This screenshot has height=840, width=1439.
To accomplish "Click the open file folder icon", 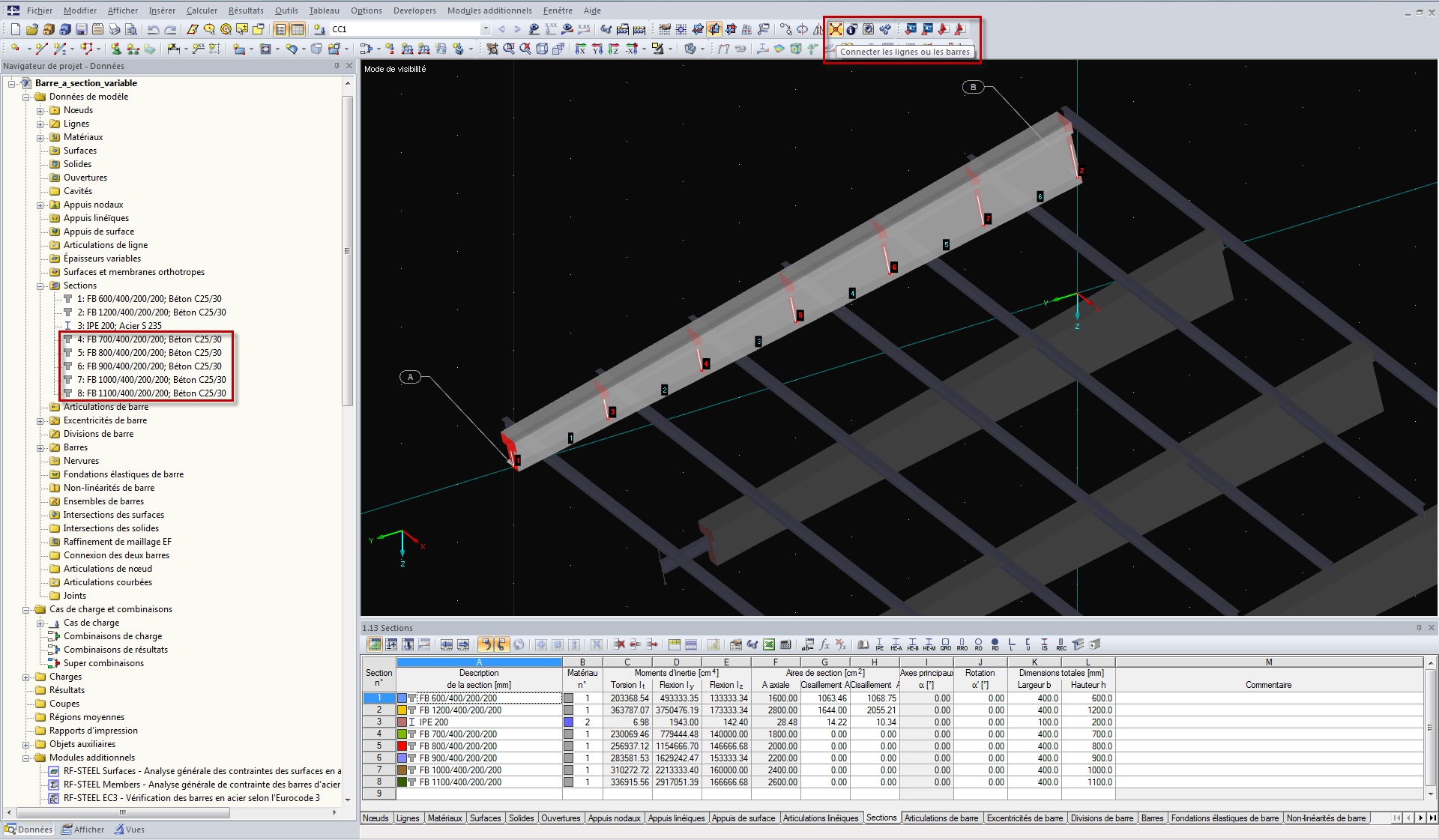I will point(31,29).
